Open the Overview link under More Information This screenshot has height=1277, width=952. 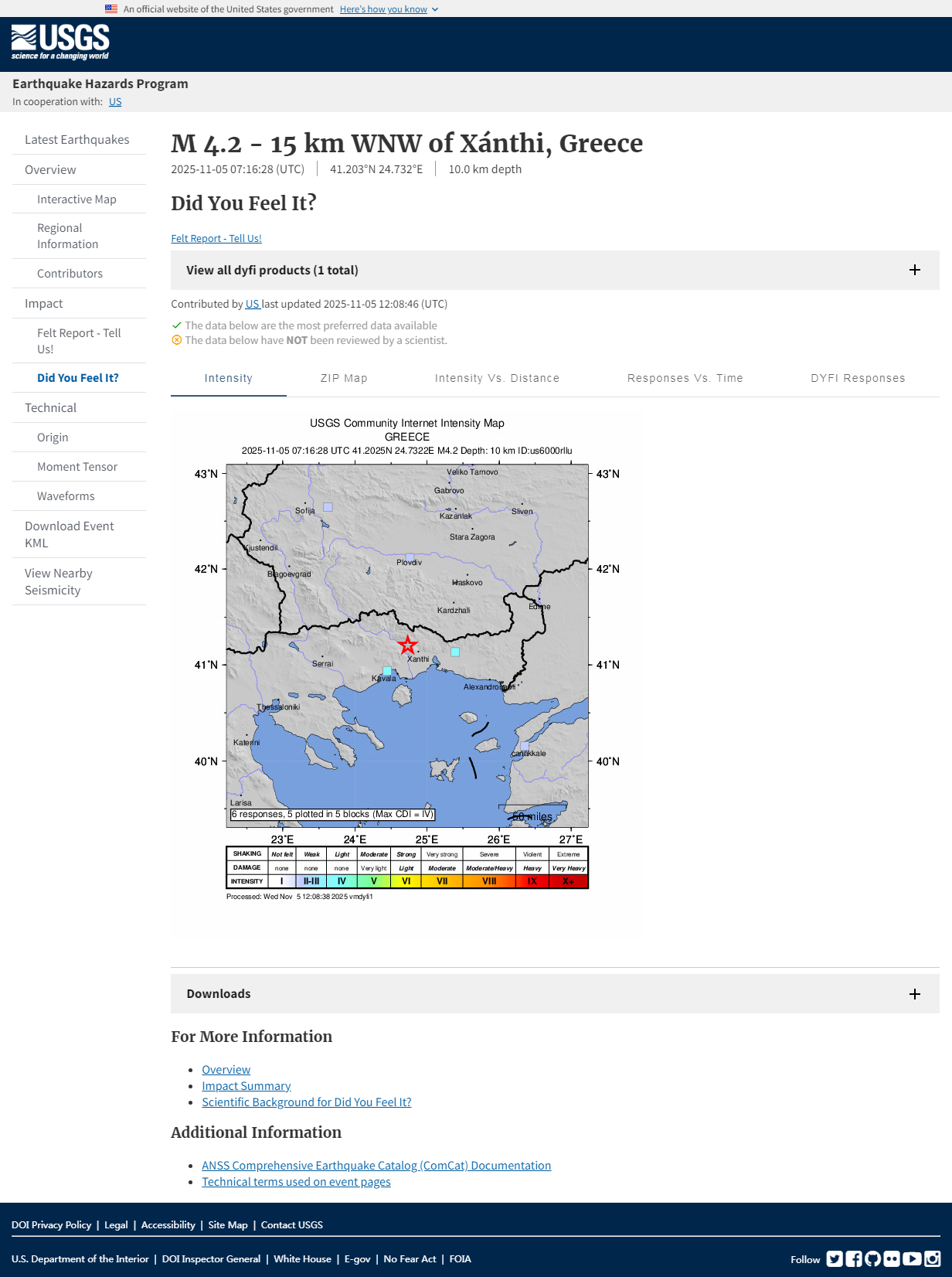[226, 1070]
